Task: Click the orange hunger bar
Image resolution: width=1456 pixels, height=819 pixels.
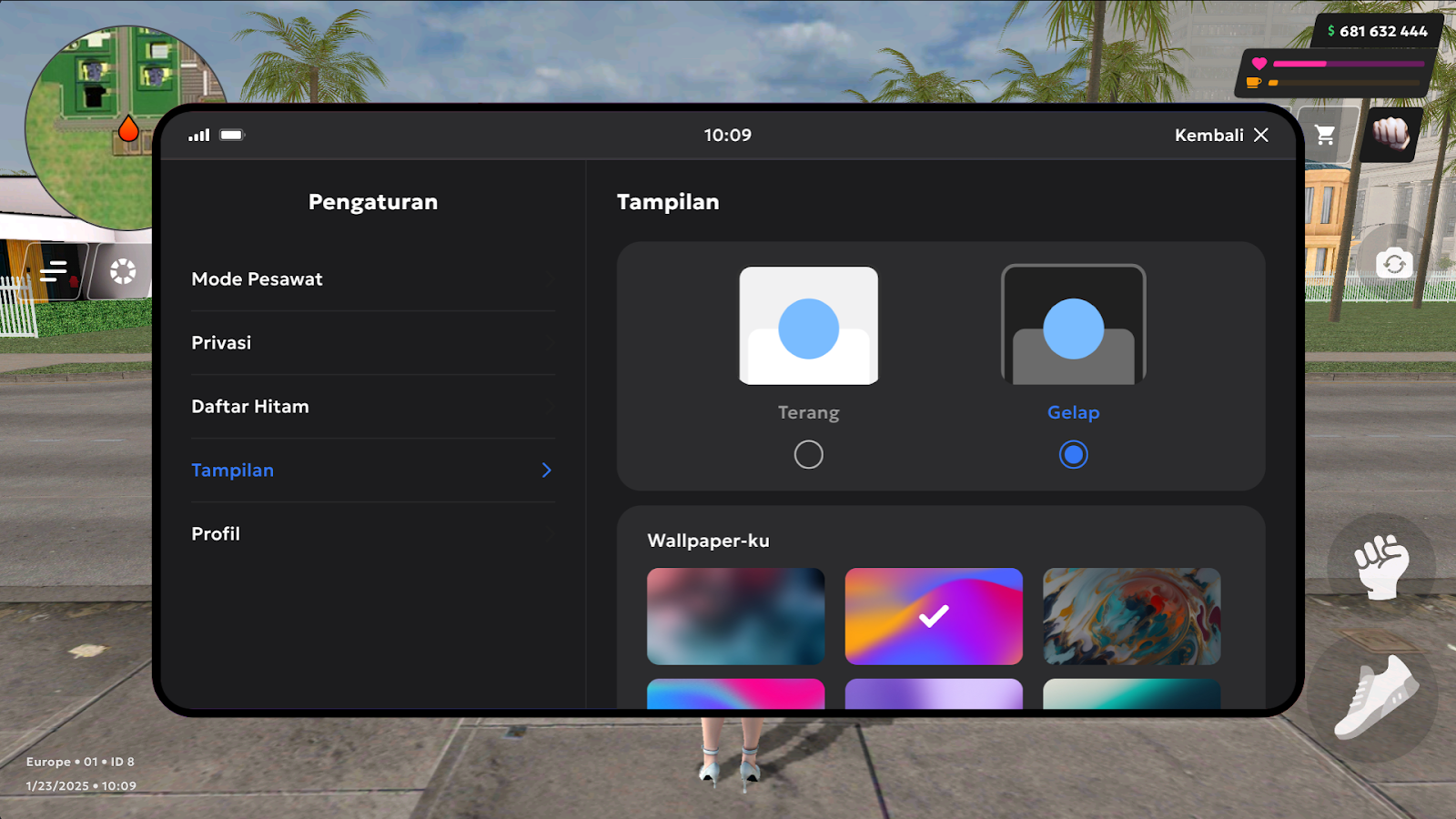Action: coord(1345,83)
